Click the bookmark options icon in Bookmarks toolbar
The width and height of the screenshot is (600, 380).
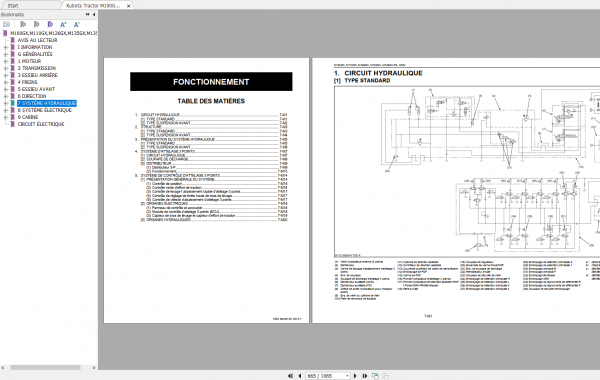click(6, 24)
